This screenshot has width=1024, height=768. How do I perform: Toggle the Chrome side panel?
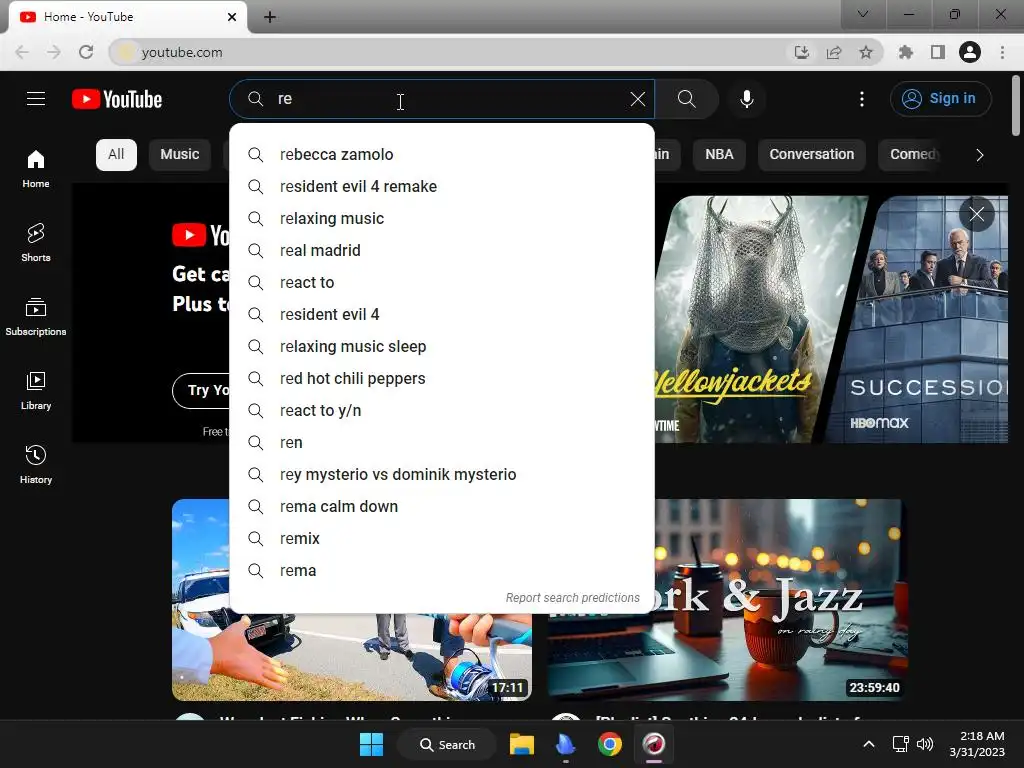tap(938, 52)
